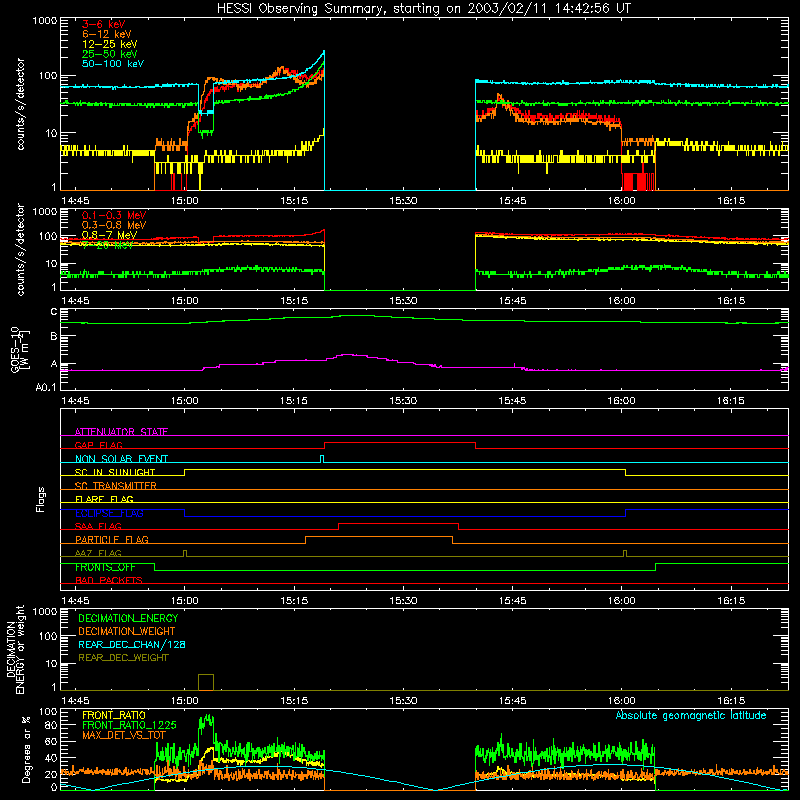Pick the 'BAD_PACKETS' flag label
Viewport: 800px width, 800px height.
coord(108,581)
